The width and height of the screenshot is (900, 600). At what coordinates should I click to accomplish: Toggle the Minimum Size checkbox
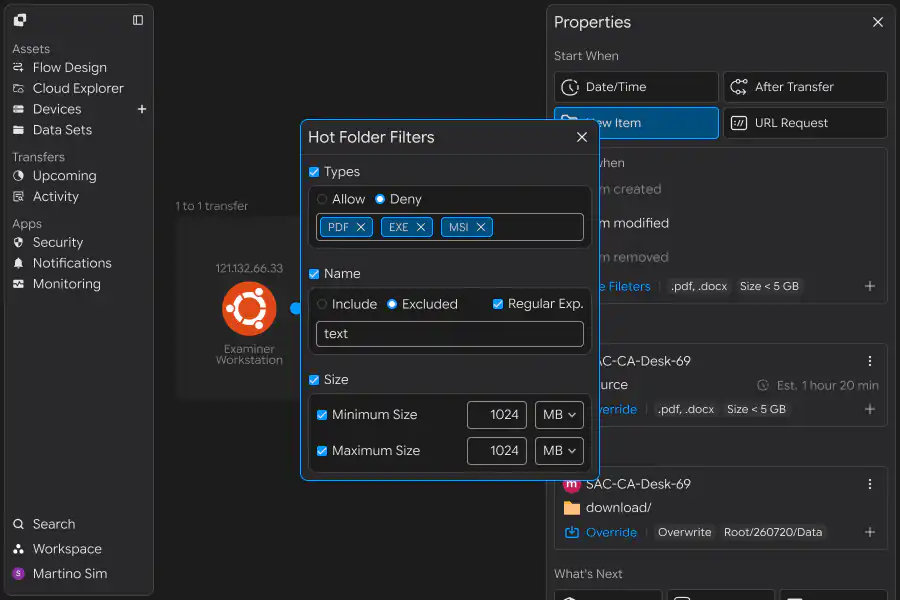(x=322, y=415)
